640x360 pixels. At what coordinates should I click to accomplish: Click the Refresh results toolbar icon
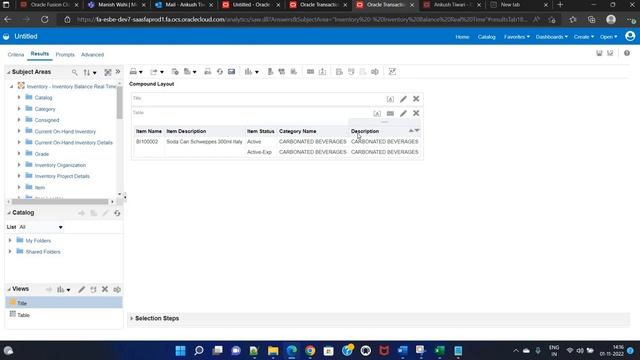220,72
